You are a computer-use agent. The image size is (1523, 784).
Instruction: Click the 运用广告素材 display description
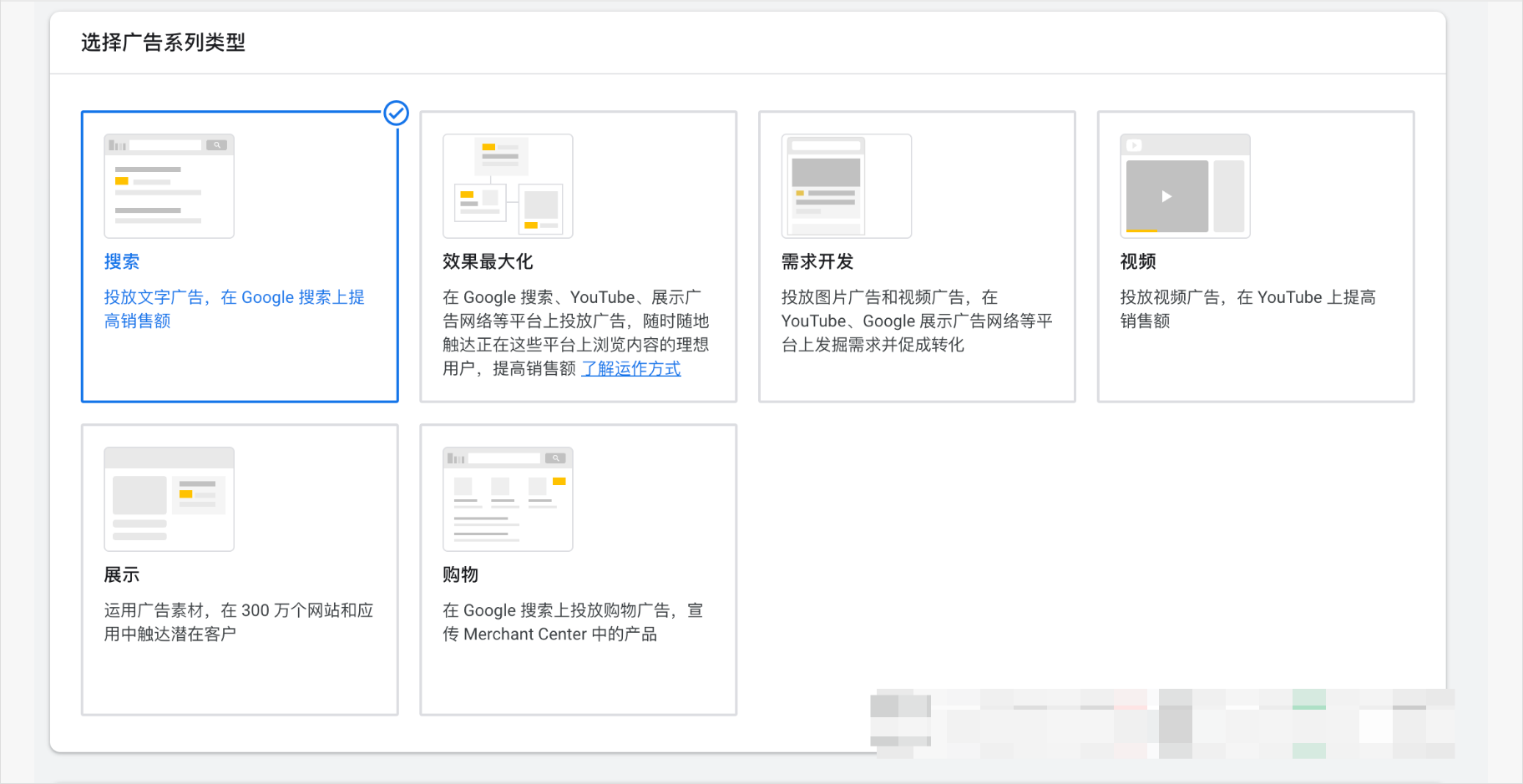tap(239, 622)
